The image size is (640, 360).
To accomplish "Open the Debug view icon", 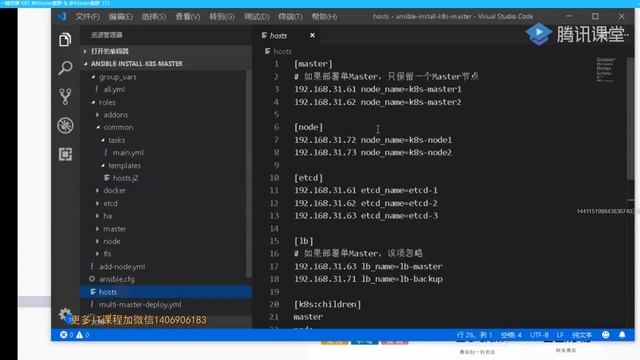I will pyautogui.click(x=65, y=125).
